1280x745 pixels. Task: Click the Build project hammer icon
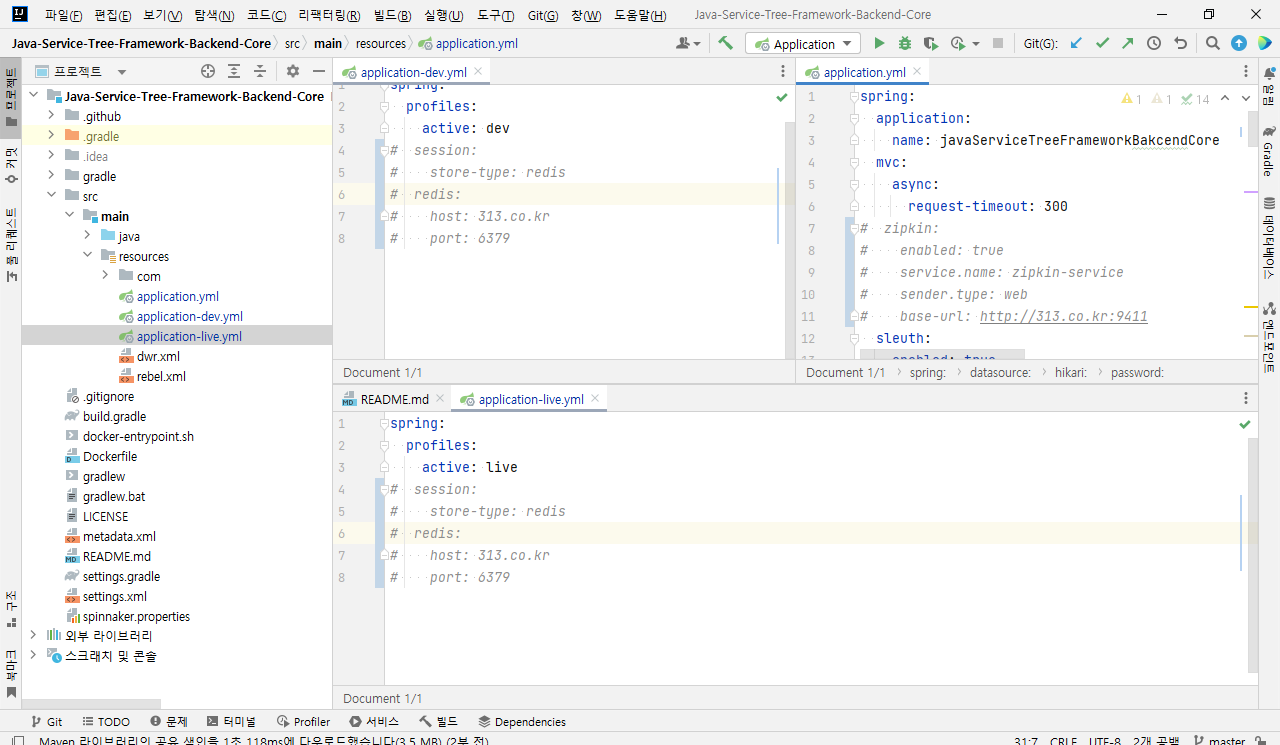(x=726, y=43)
